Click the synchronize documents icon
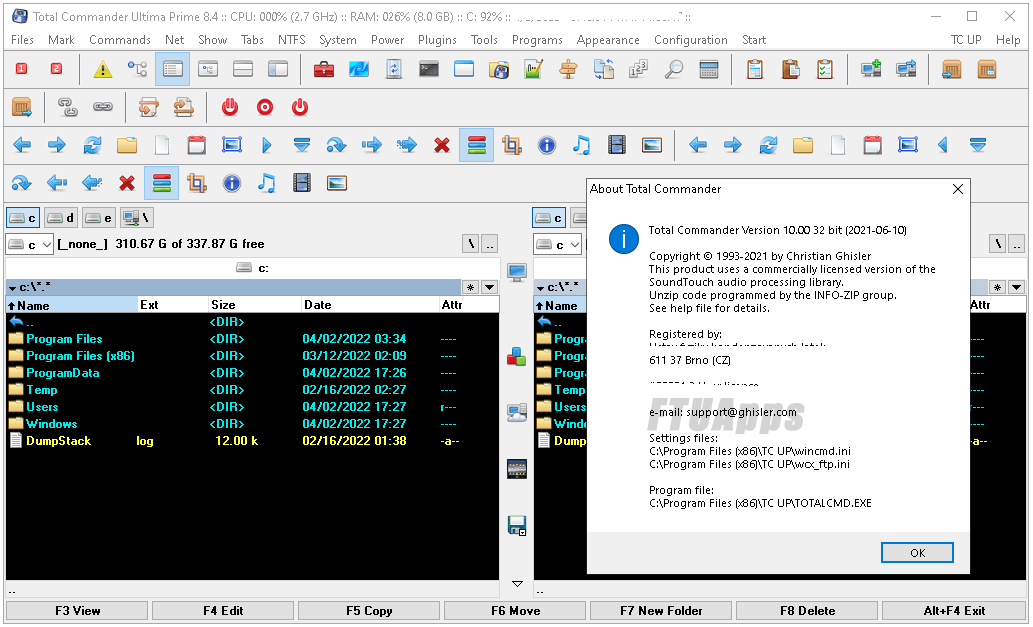This screenshot has width=1033, height=627. [603, 69]
